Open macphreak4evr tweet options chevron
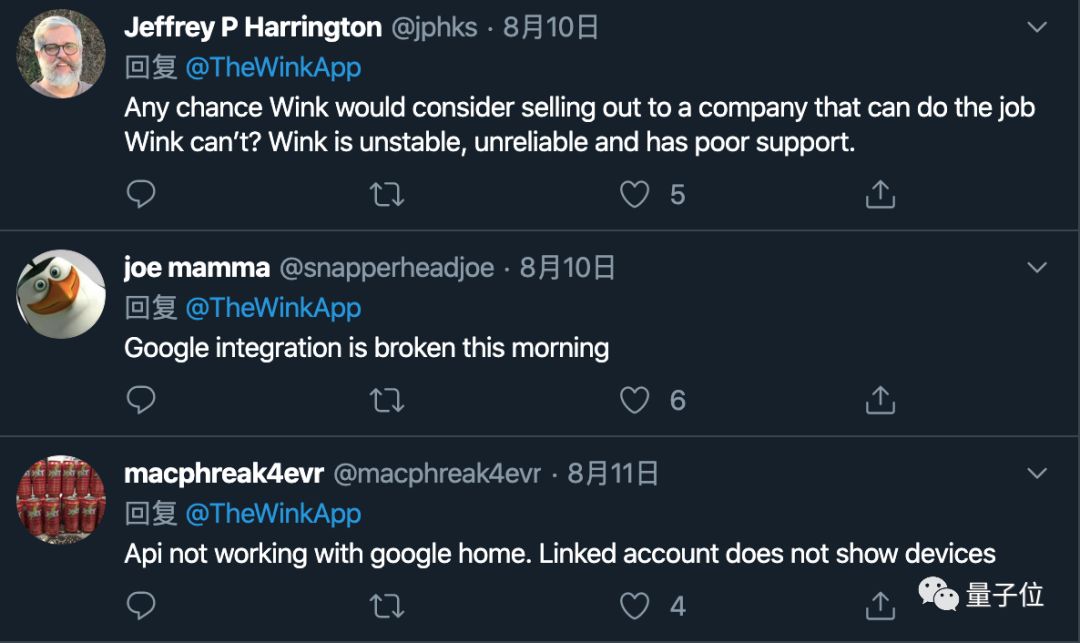The width and height of the screenshot is (1080, 643). (x=1037, y=472)
